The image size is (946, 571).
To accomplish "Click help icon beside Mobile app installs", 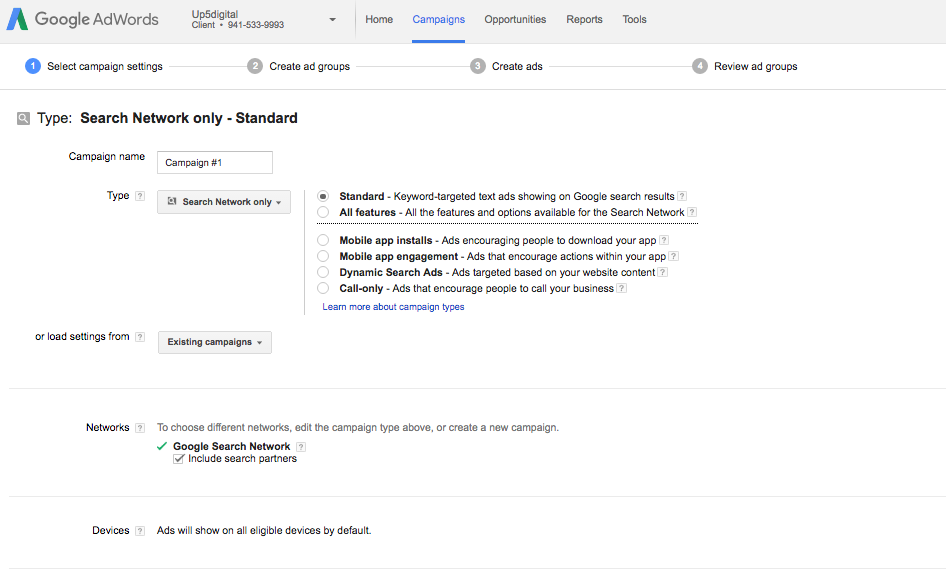I will coord(663,241).
